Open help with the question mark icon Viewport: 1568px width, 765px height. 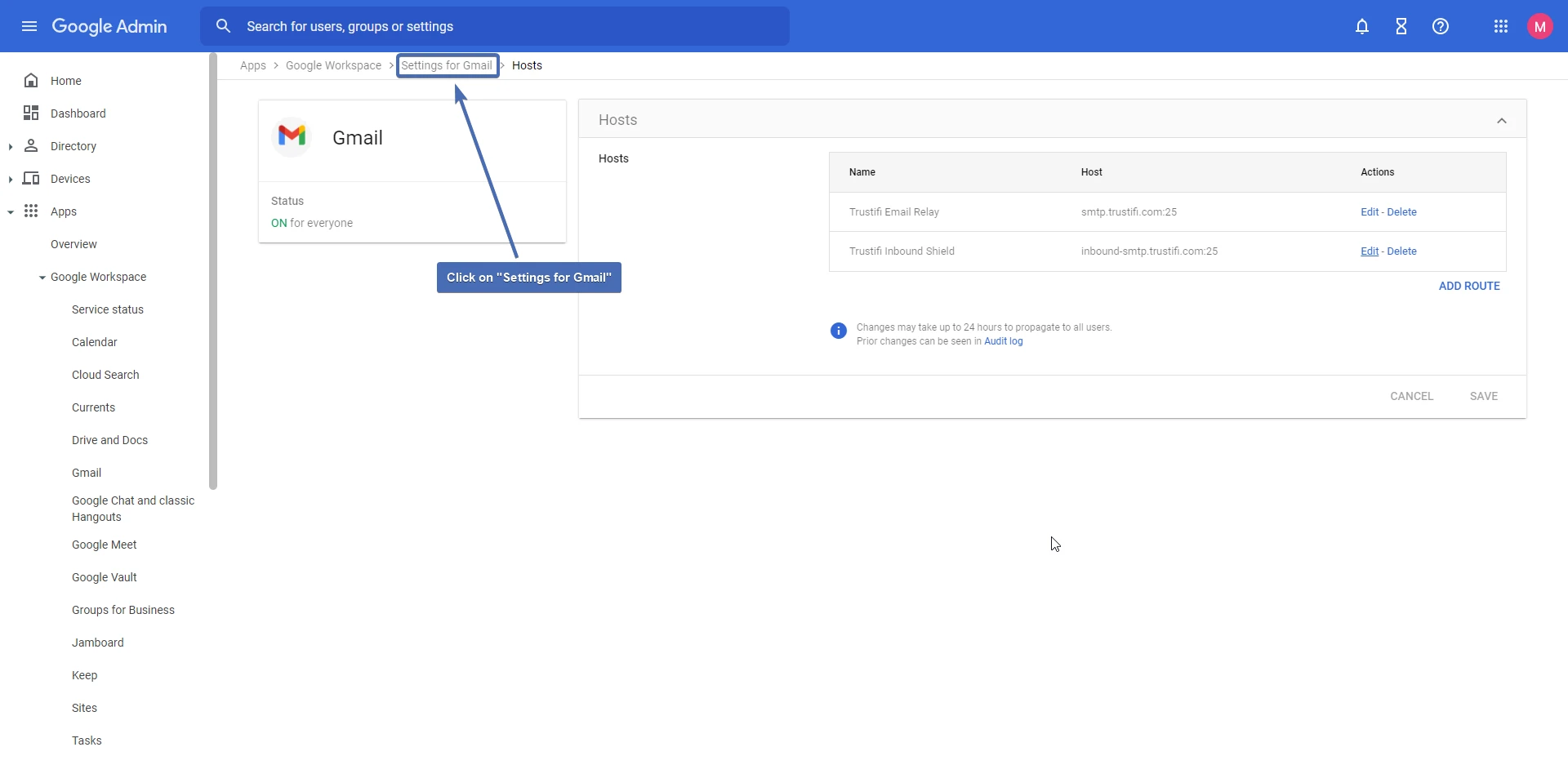click(1441, 26)
